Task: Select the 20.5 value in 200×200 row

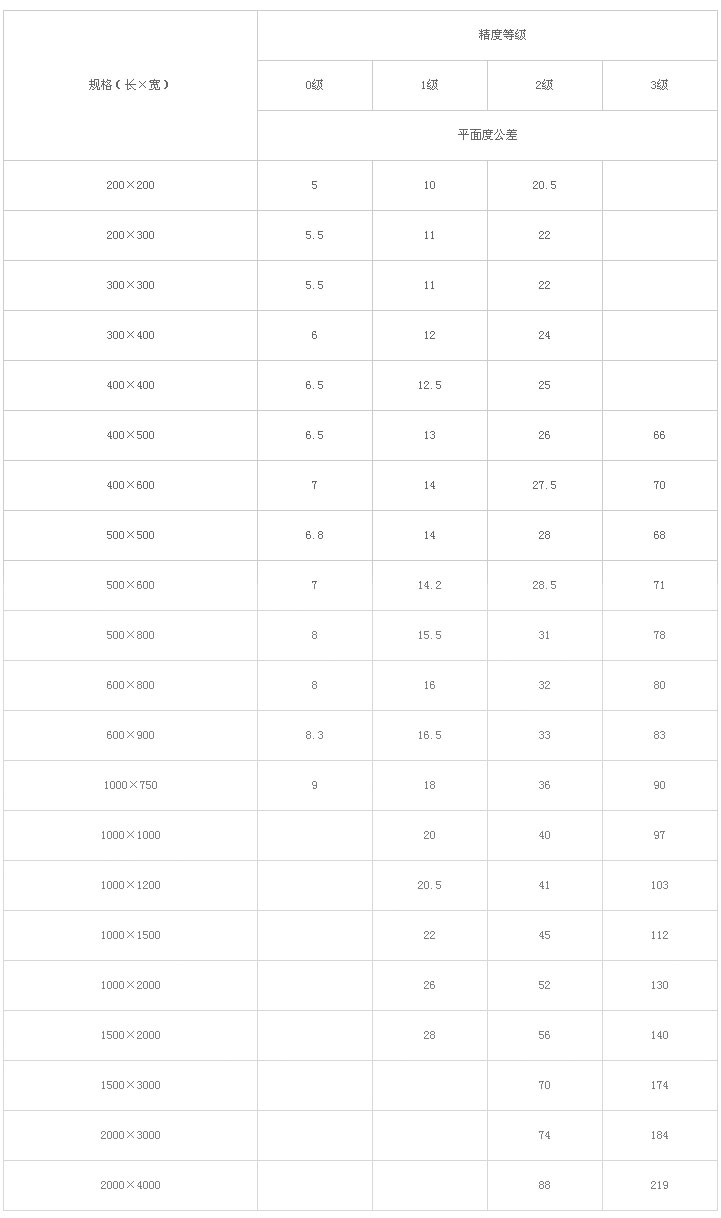Action: pos(545,185)
